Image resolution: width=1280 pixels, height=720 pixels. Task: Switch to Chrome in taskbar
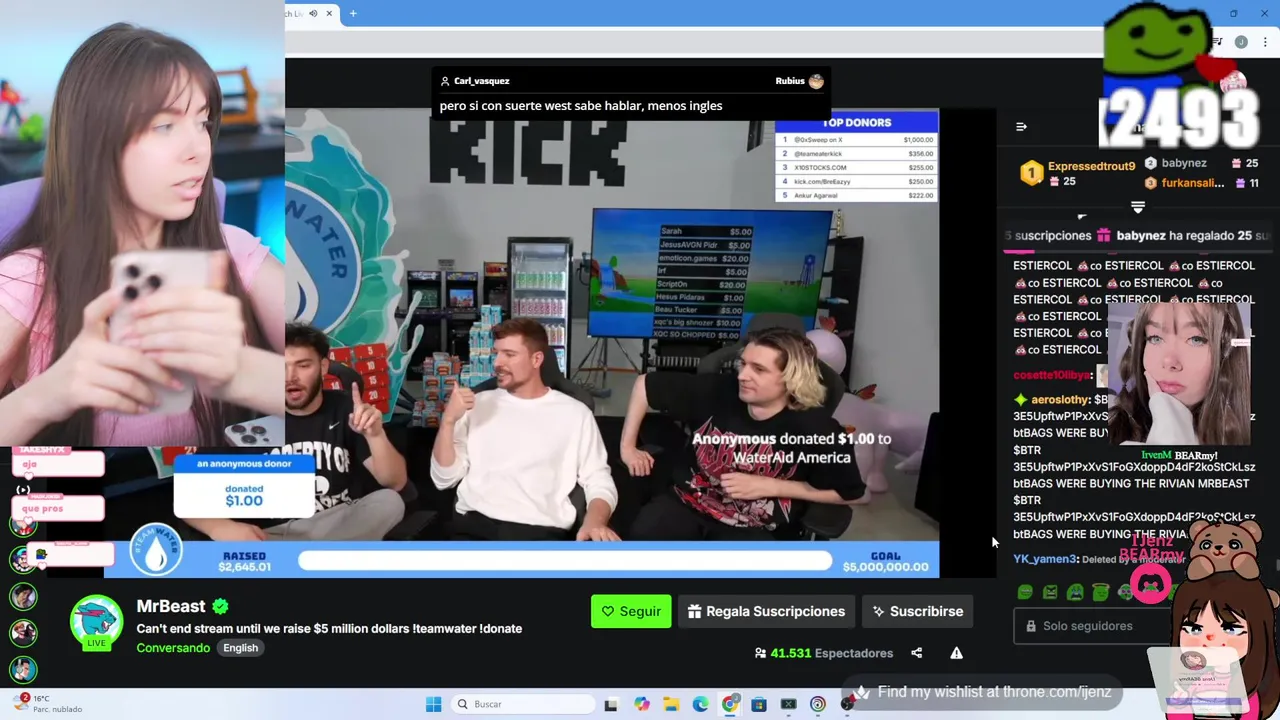coord(730,704)
